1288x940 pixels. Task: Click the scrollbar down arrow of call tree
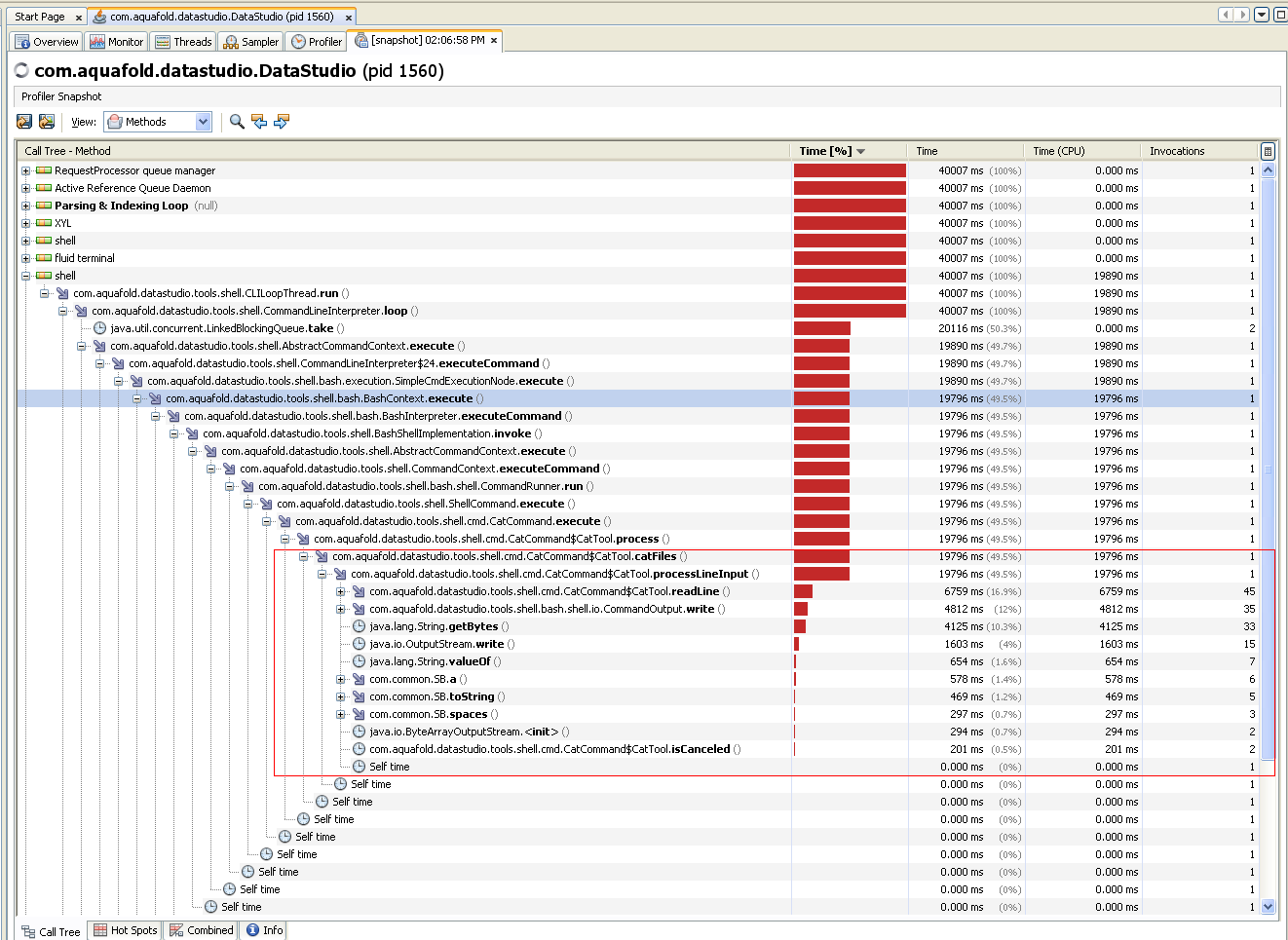point(1268,907)
